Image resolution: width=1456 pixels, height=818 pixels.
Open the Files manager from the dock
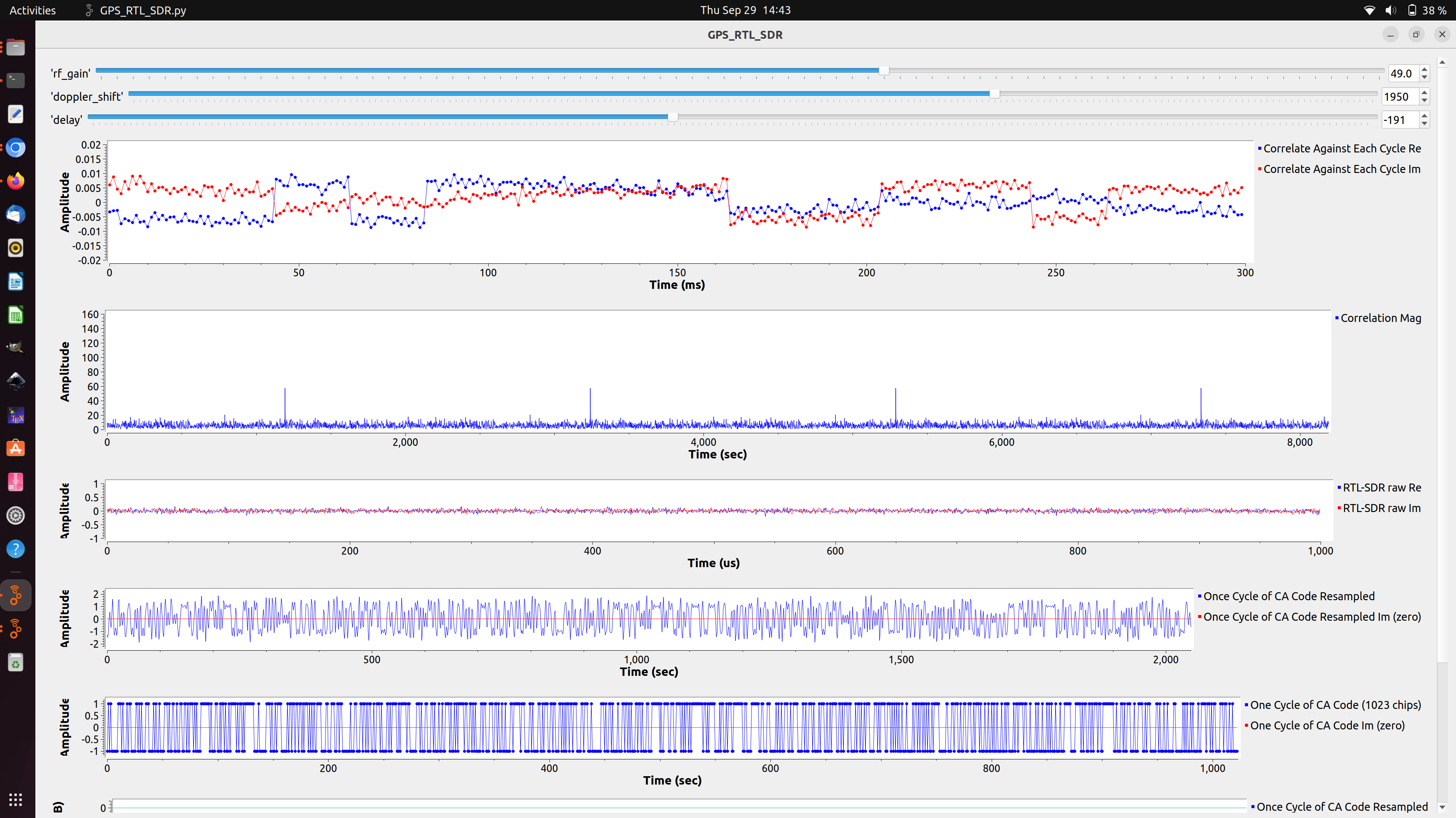[16, 47]
